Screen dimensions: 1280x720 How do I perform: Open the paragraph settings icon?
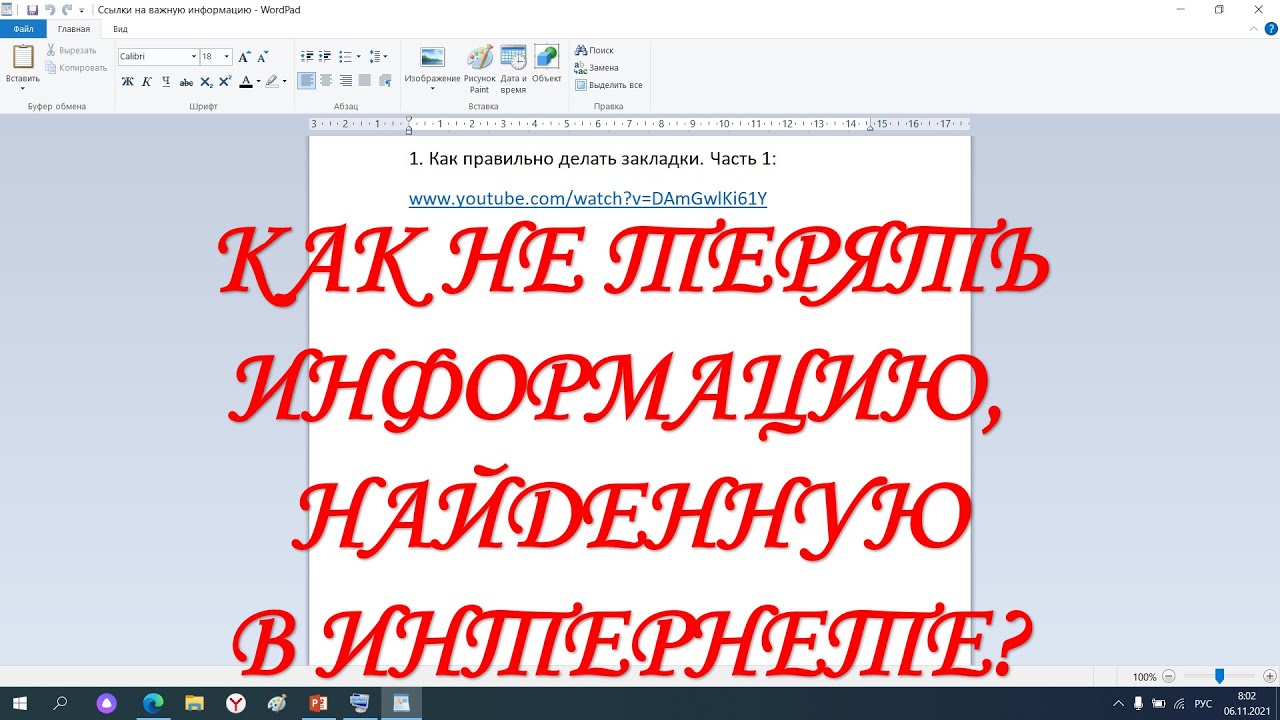click(x=385, y=81)
